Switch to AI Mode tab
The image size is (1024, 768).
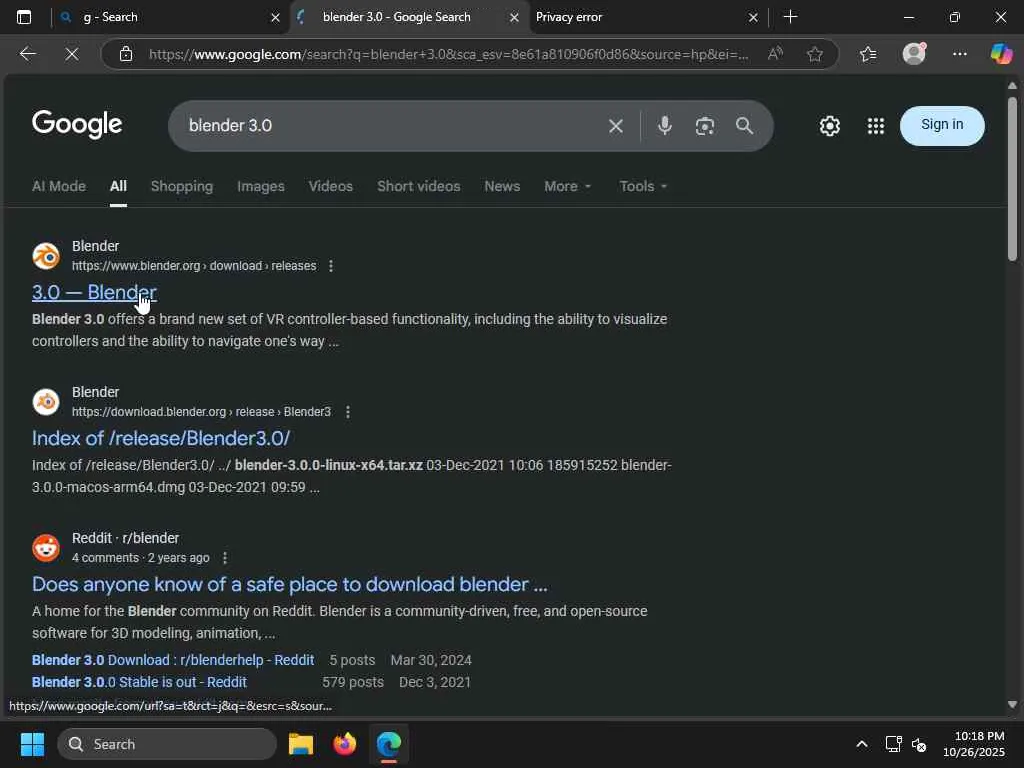click(59, 186)
